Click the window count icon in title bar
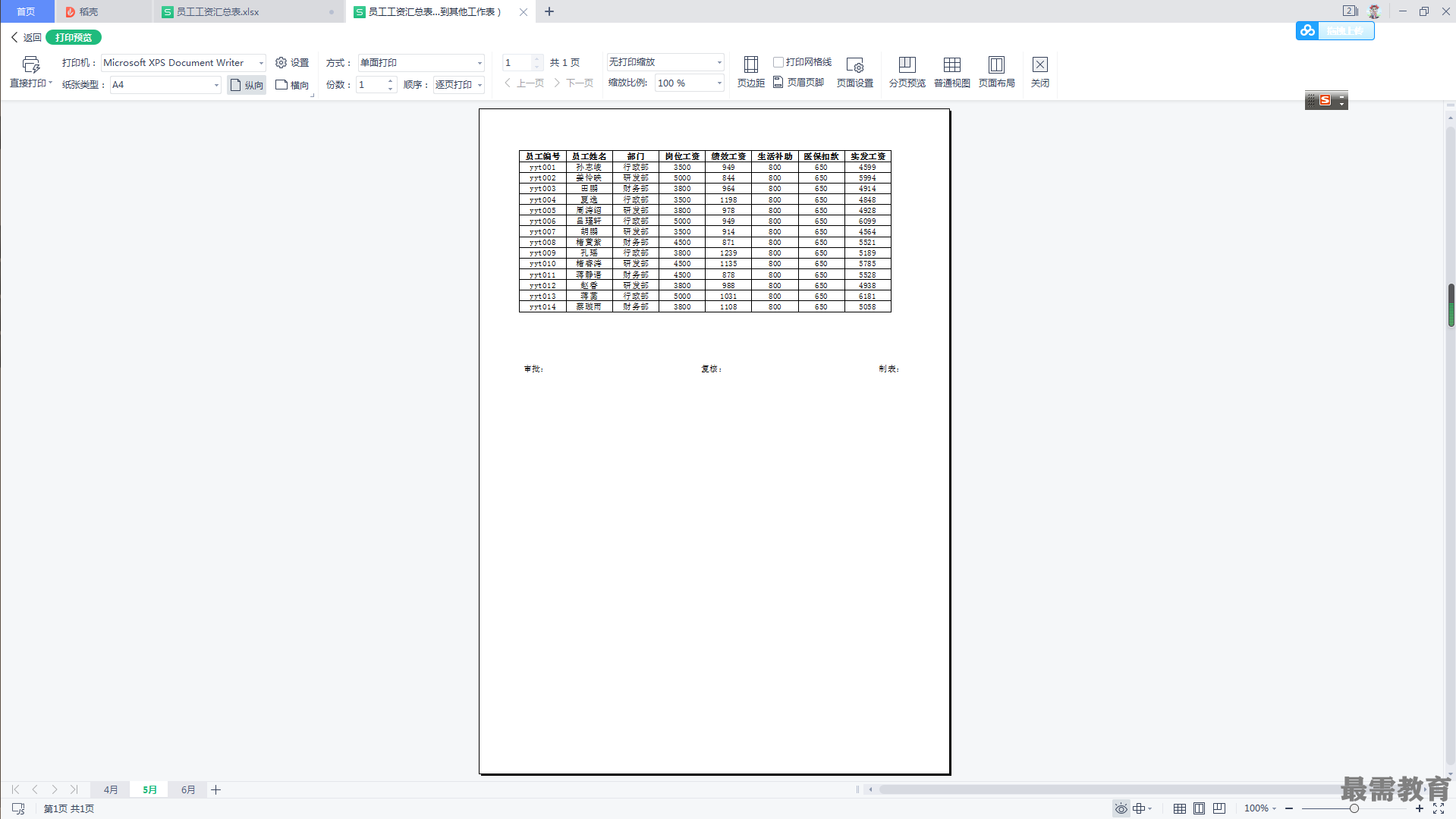Screen dimensions: 1456x819 tap(1351, 11)
